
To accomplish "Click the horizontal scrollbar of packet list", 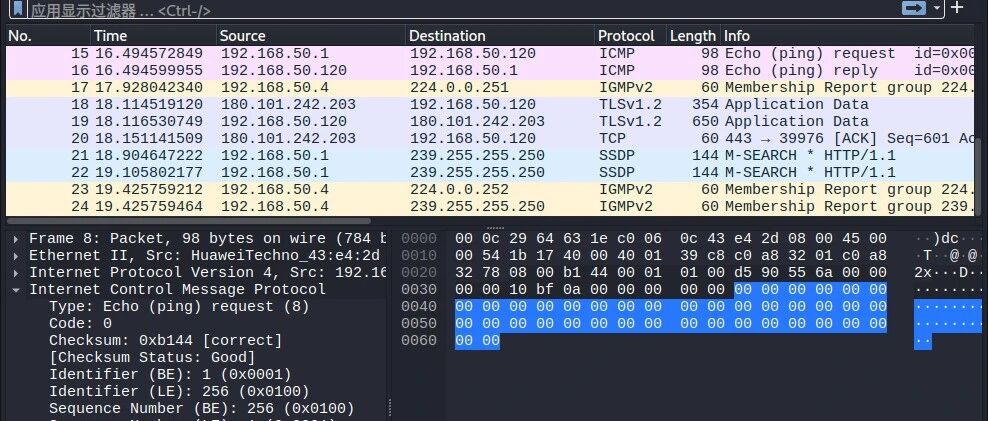I will tap(189, 221).
